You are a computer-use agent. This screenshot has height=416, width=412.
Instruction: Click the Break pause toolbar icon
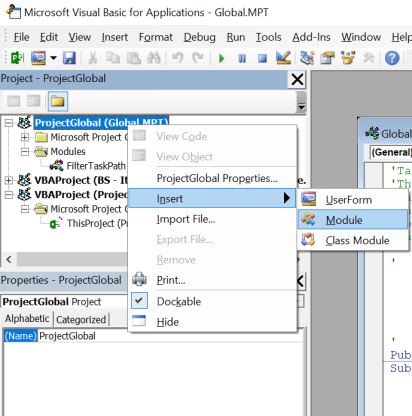242,59
